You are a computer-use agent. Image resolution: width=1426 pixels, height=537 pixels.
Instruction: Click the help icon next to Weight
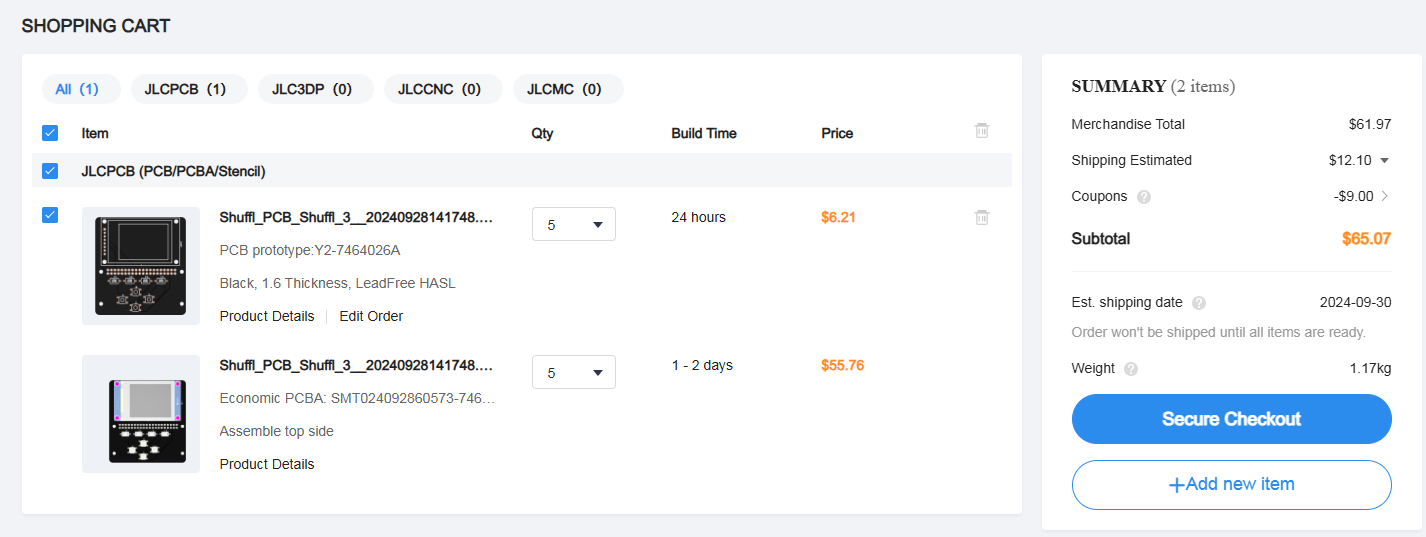point(1131,369)
